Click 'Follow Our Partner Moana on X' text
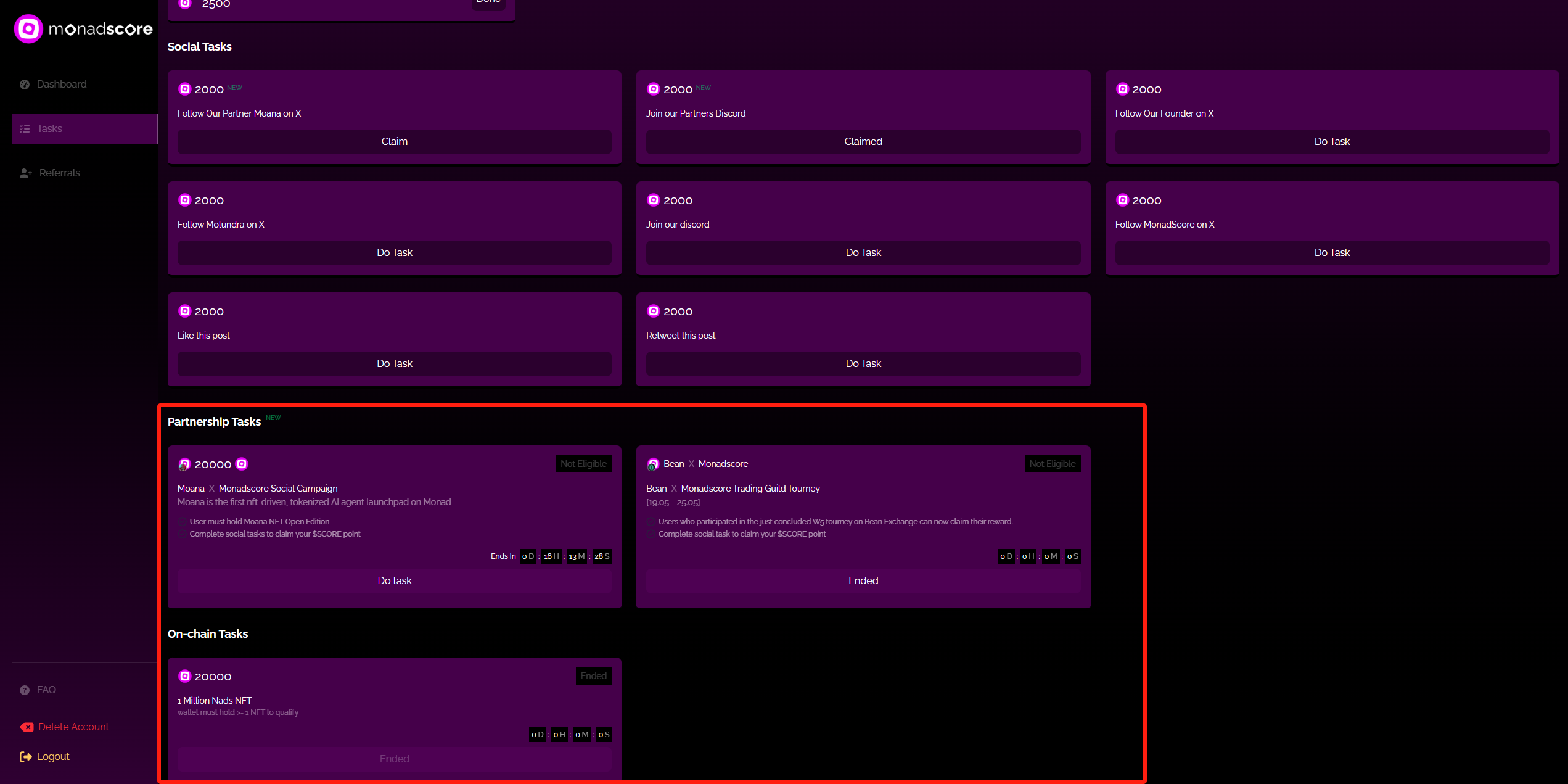 (239, 113)
